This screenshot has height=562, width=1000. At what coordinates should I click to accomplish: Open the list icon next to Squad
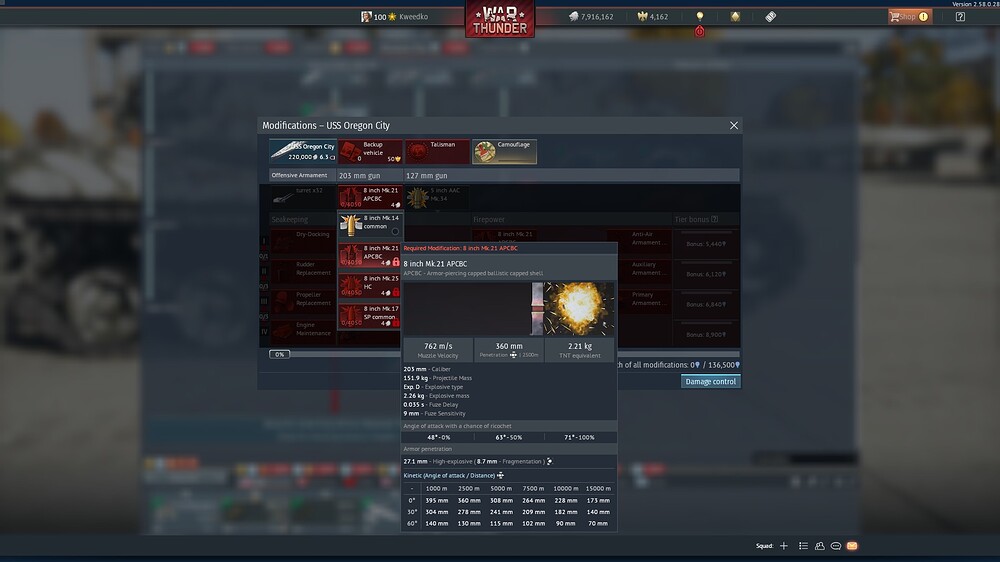[803, 546]
